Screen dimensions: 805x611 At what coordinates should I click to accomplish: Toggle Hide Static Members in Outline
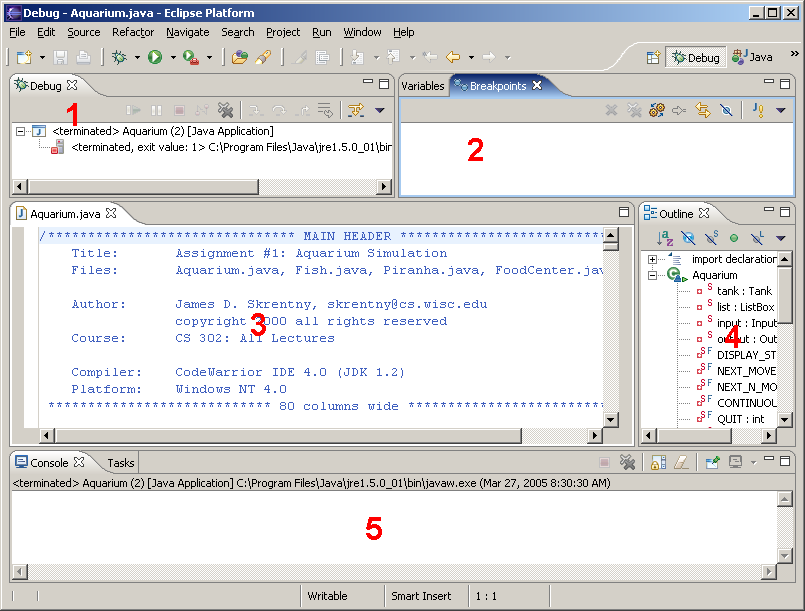pyautogui.click(x=712, y=236)
